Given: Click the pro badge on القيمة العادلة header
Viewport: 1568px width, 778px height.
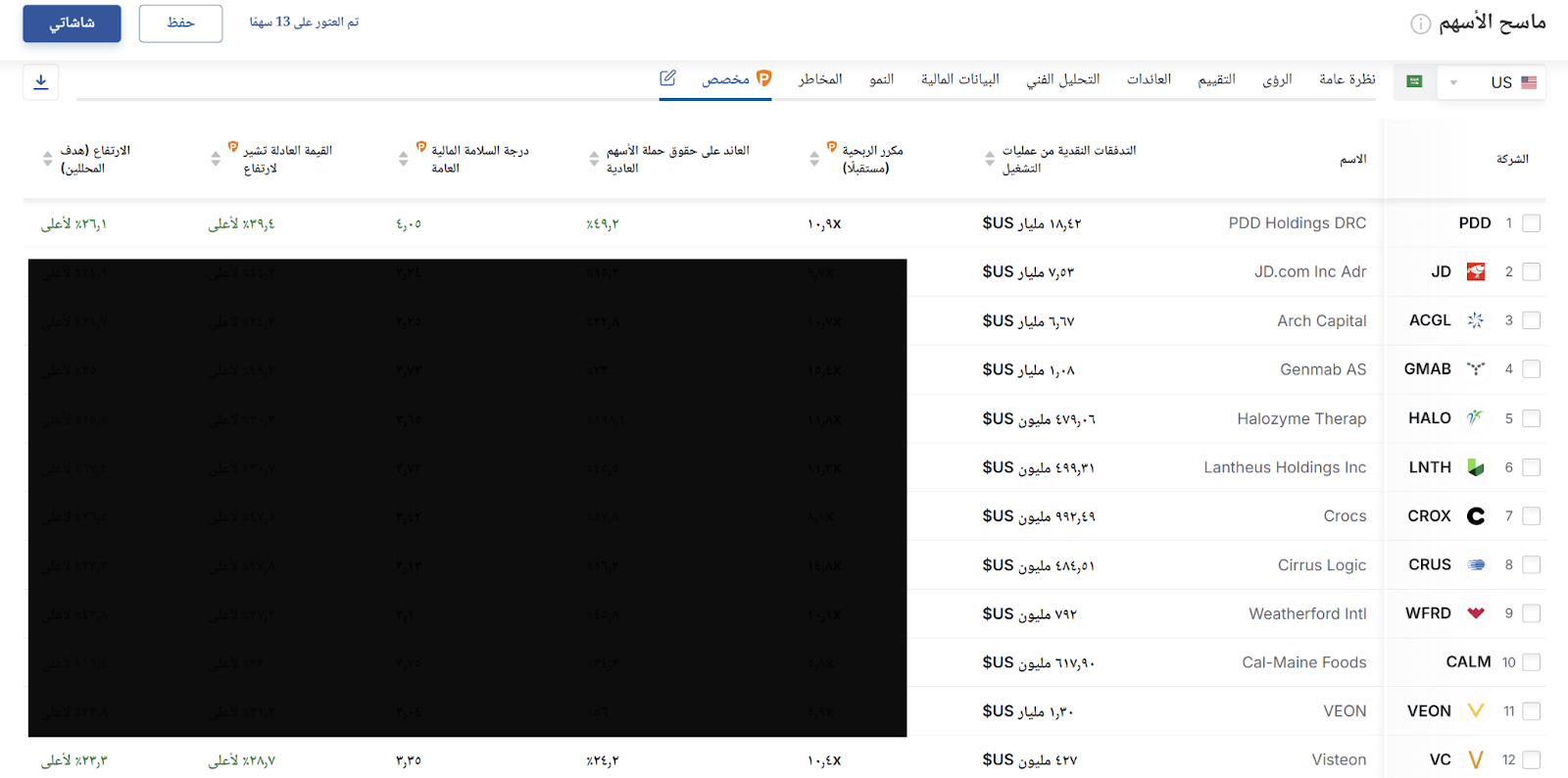Looking at the screenshot, I should pos(233,147).
